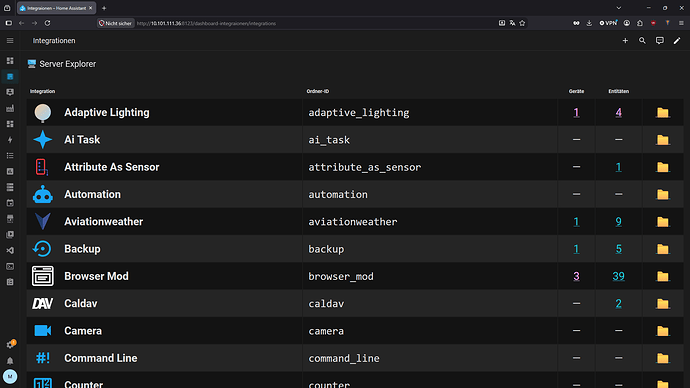The height and width of the screenshot is (388, 690).
Task: Click the Browser Mod window icon
Action: [43, 276]
